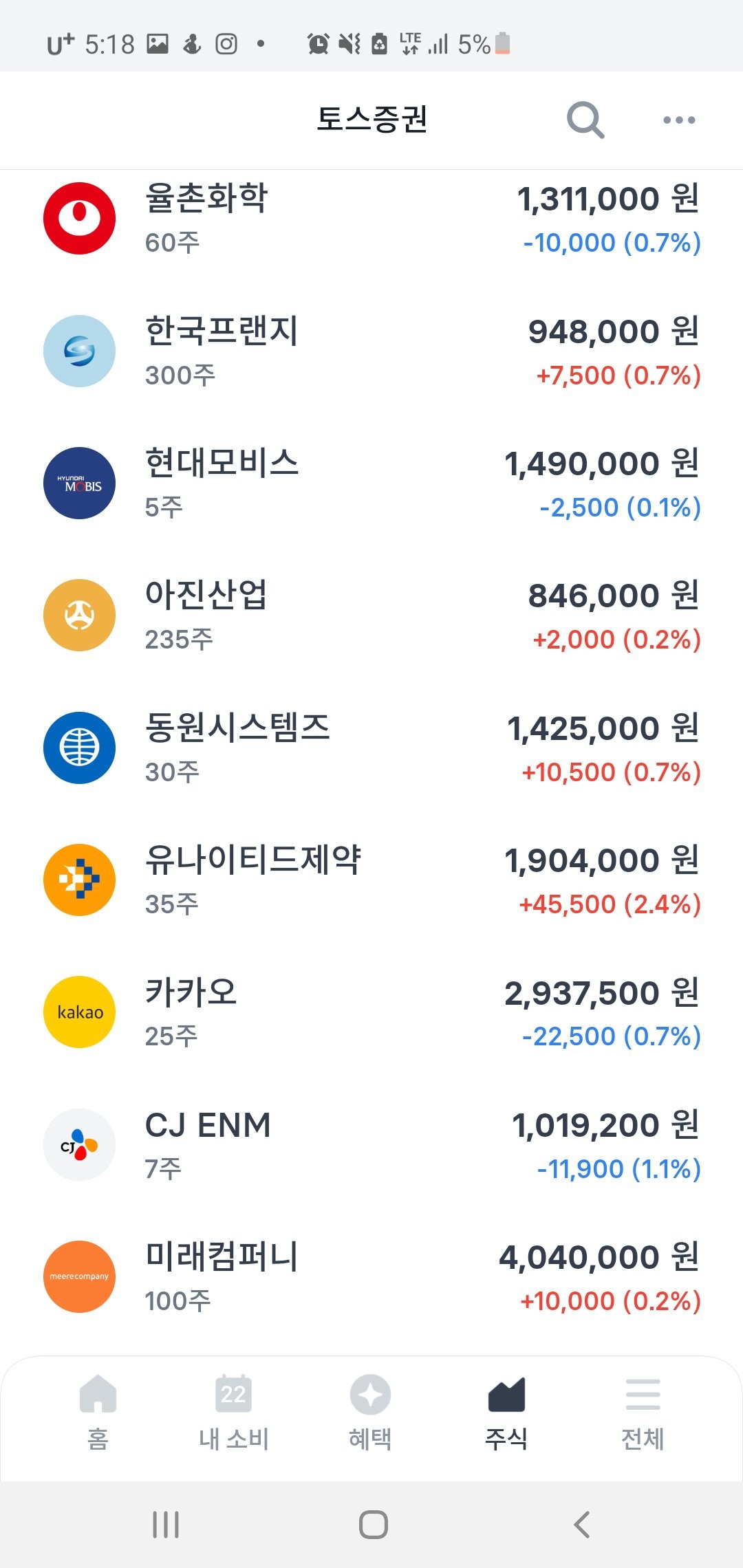Open the three-dot more options menu
Screen dimensions: 743x1568
[x=679, y=120]
